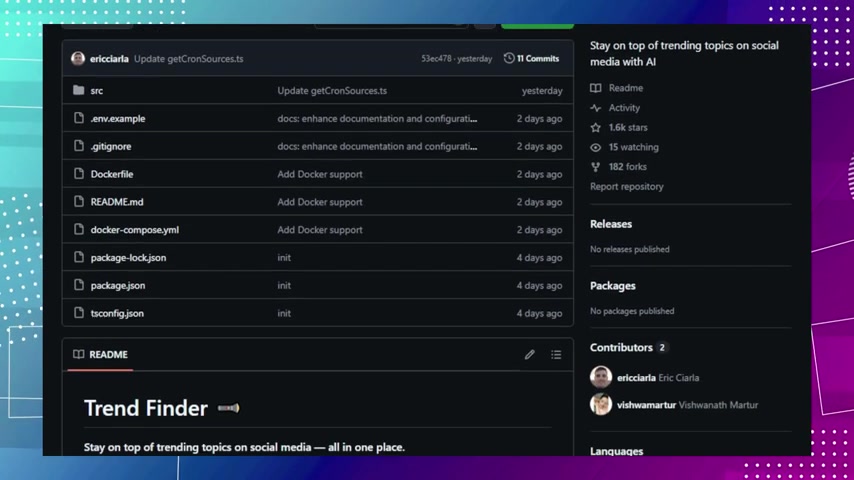Click the commits history clock icon
854x480 pixels.
pos(509,59)
